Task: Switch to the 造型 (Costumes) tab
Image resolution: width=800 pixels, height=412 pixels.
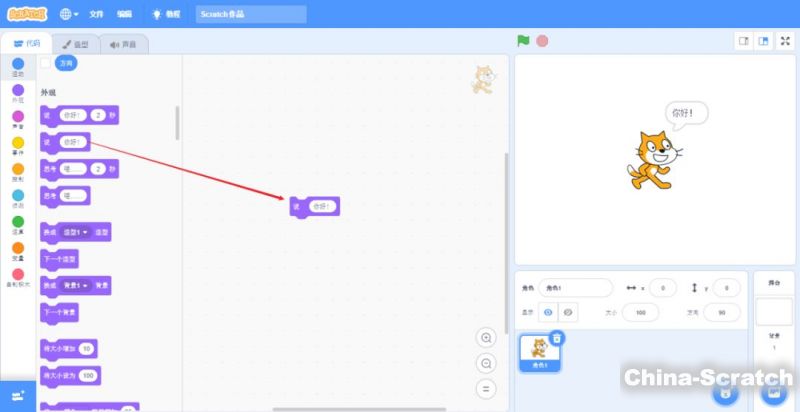Action: pos(76,44)
